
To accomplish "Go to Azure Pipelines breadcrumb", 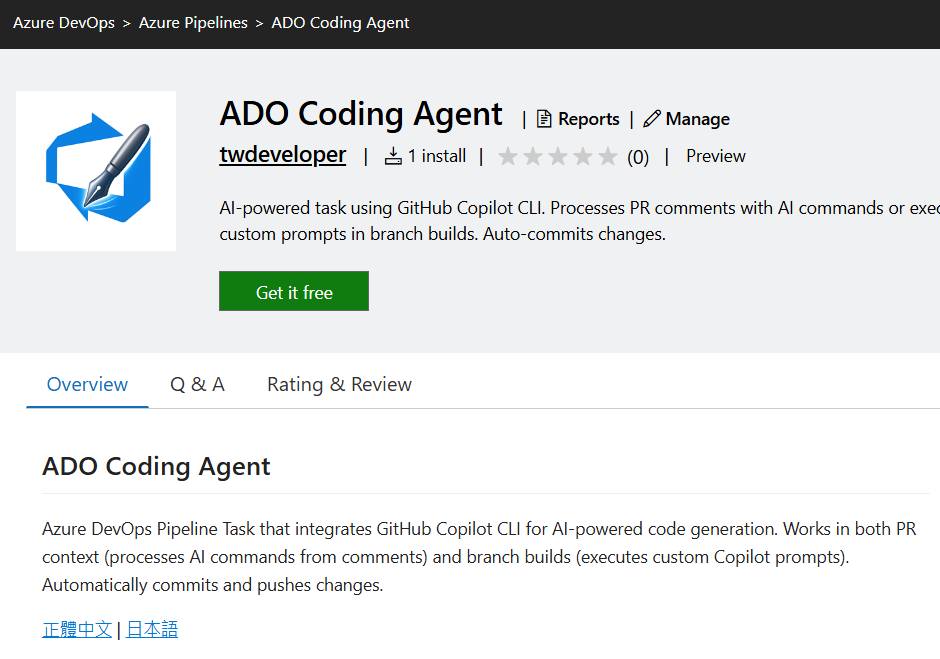I will (193, 23).
